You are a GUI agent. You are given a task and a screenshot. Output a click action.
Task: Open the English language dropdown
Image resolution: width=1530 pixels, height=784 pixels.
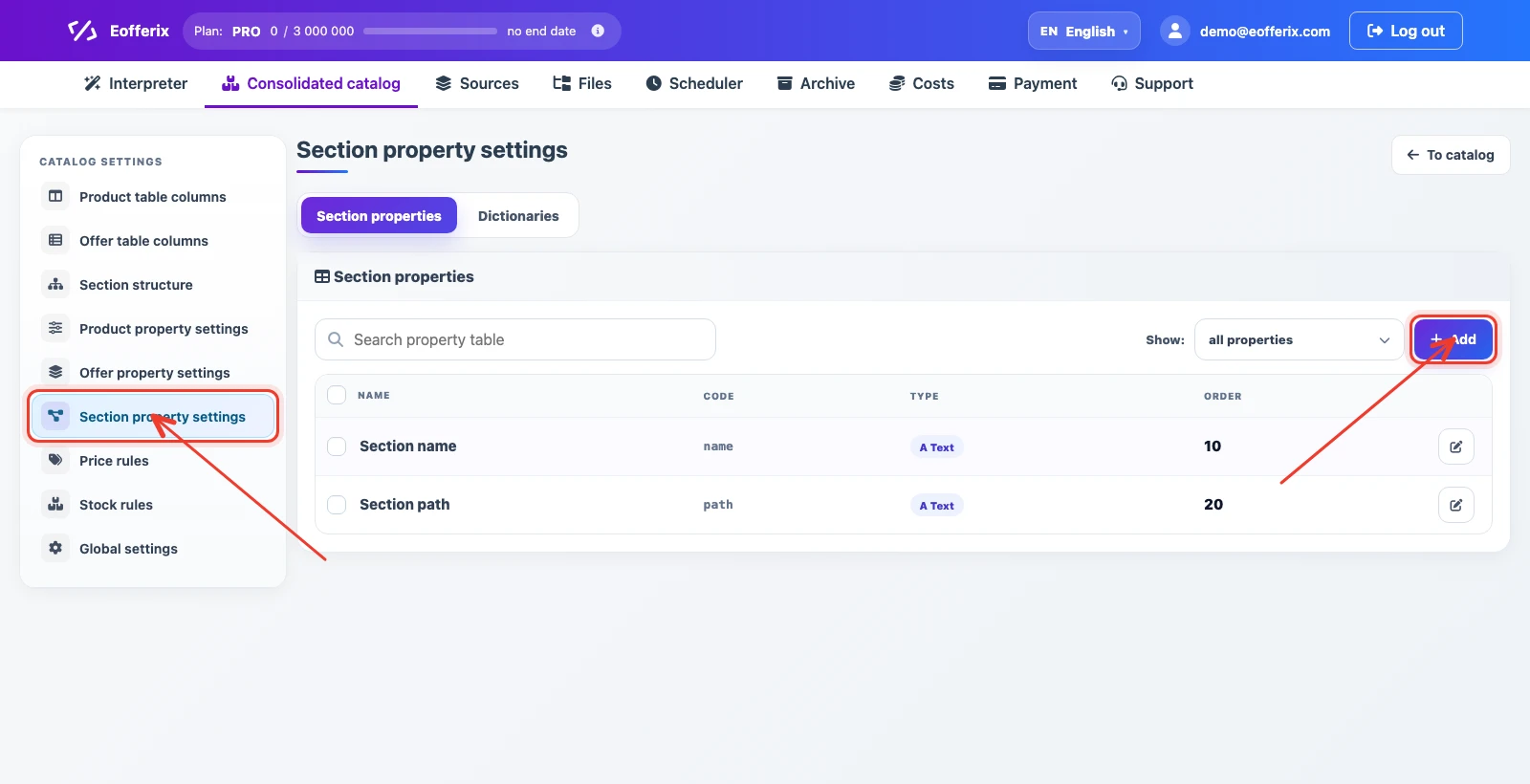click(1084, 31)
